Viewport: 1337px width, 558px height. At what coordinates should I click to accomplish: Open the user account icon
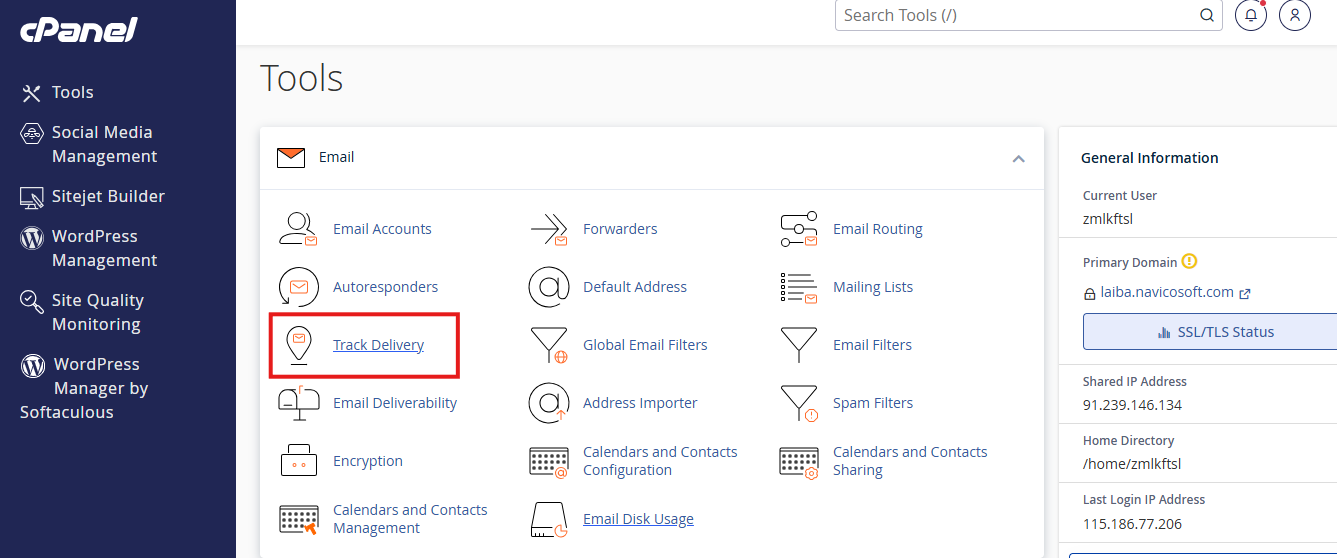1295,15
